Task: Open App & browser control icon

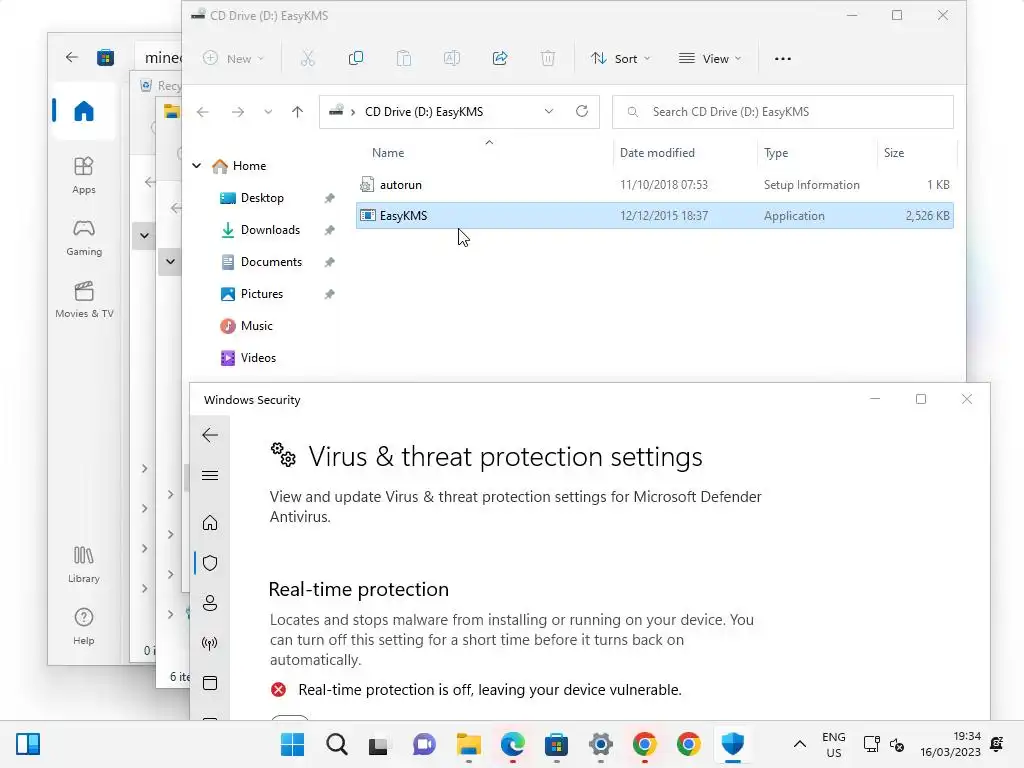Action: (x=210, y=683)
